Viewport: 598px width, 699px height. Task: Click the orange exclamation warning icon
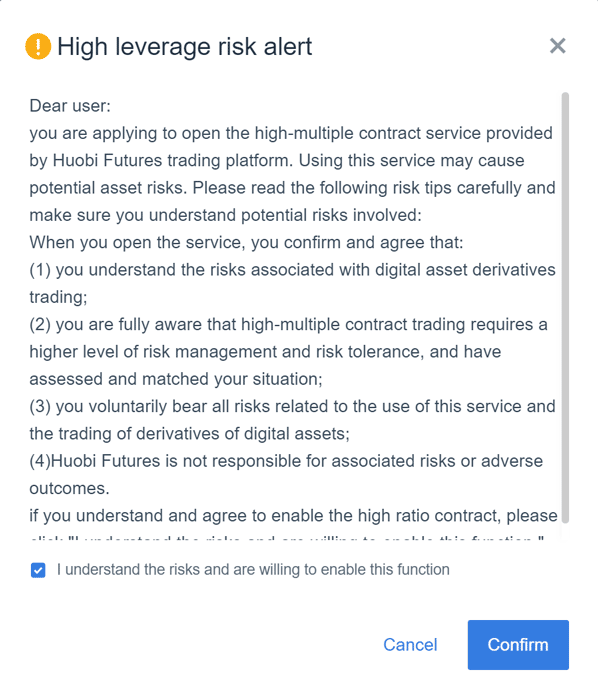tap(38, 46)
